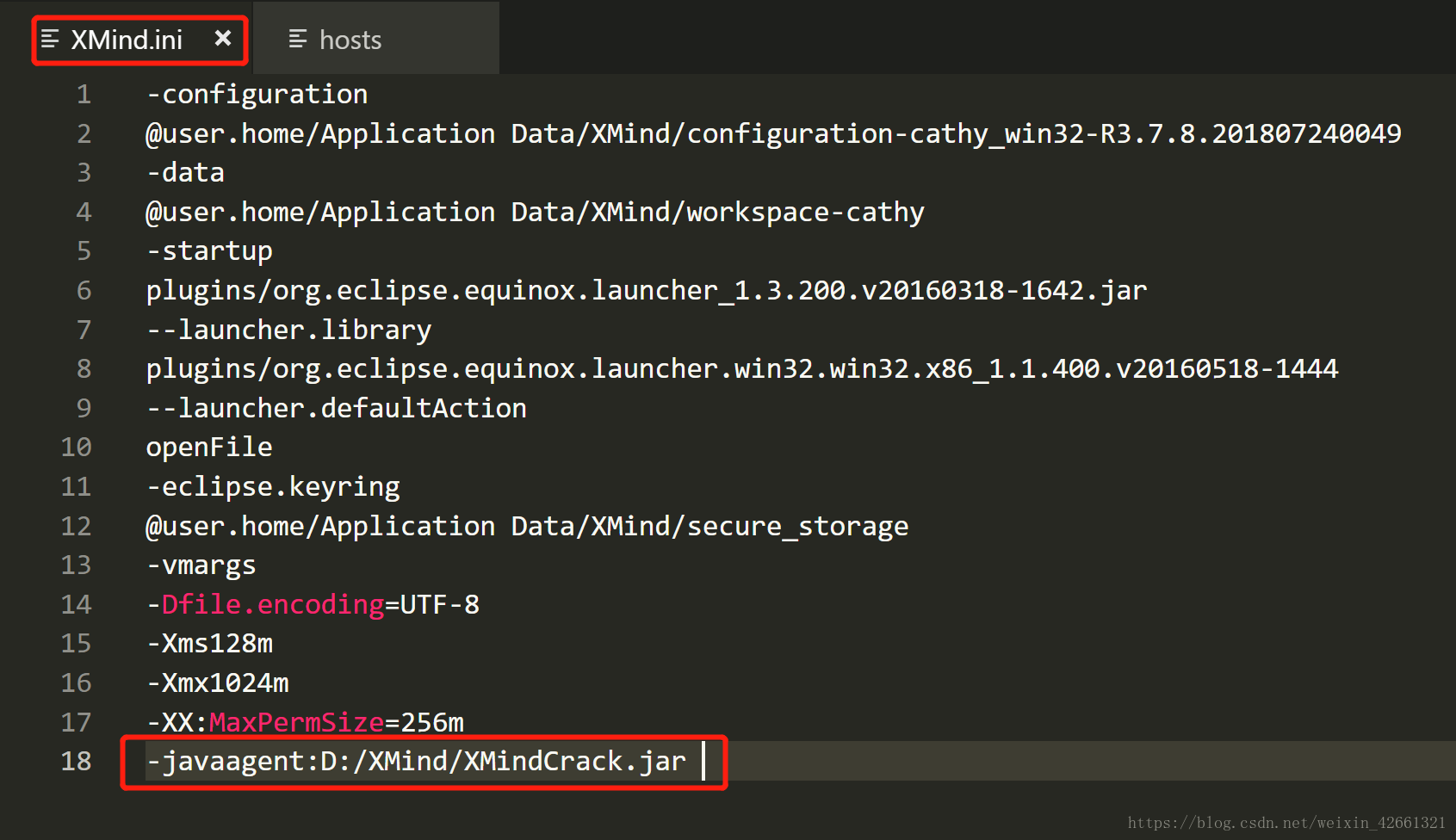This screenshot has height=840, width=1456.
Task: Click the 'openFile' line
Action: (209, 447)
